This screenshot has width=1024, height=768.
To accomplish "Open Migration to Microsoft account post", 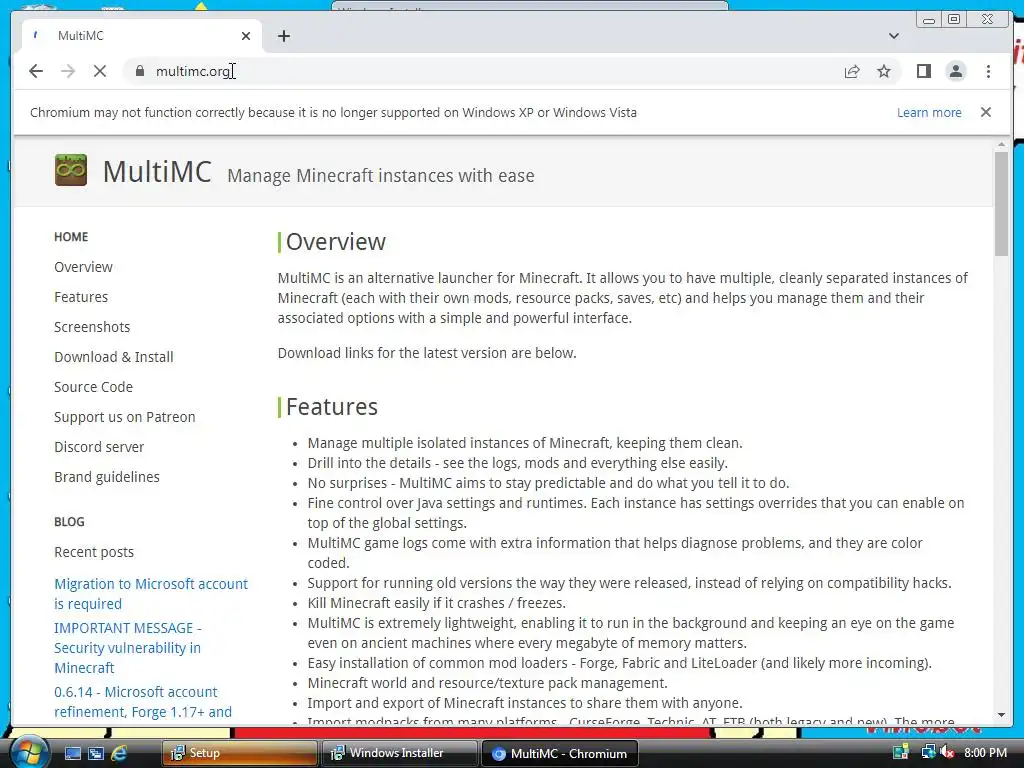I will pyautogui.click(x=151, y=594).
